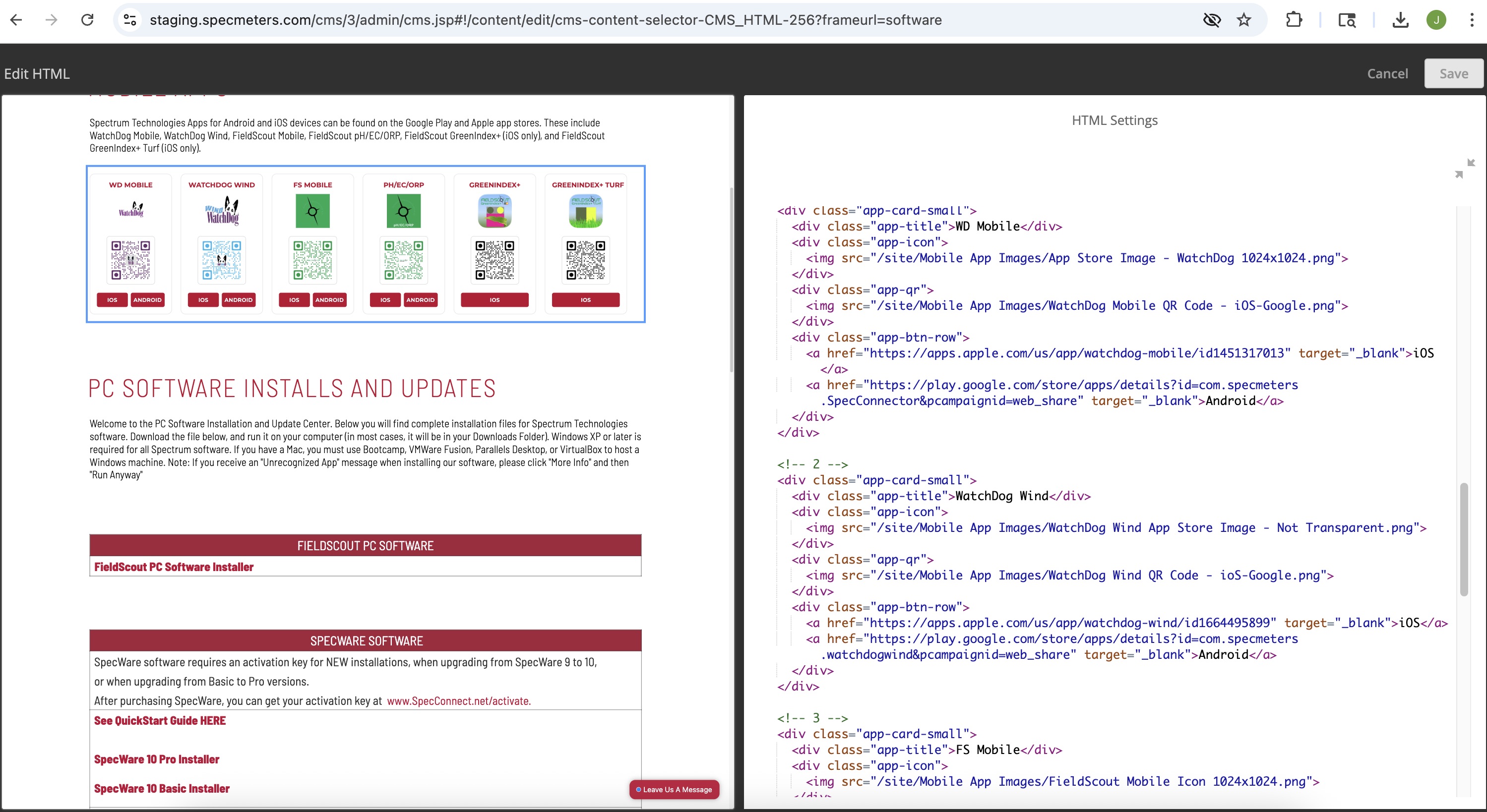This screenshot has height=812, width=1487.
Task: Click the FS Mobile app-title code line
Action: point(927,750)
